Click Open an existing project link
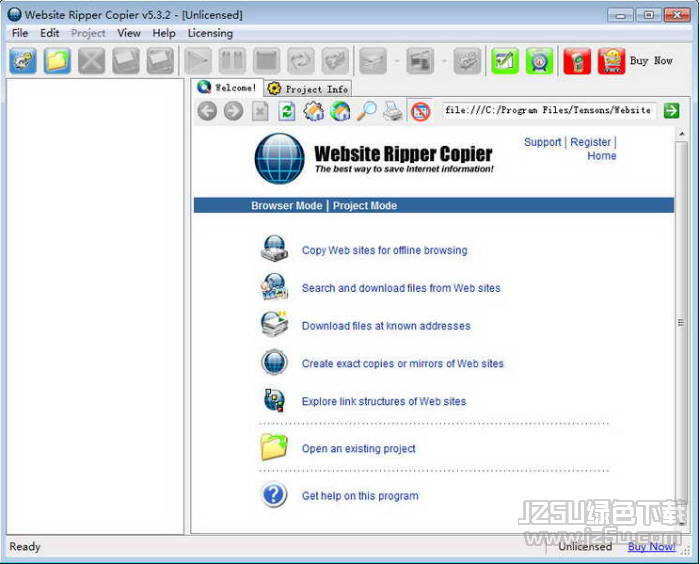Screen dimensions: 700x564 pos(358,448)
